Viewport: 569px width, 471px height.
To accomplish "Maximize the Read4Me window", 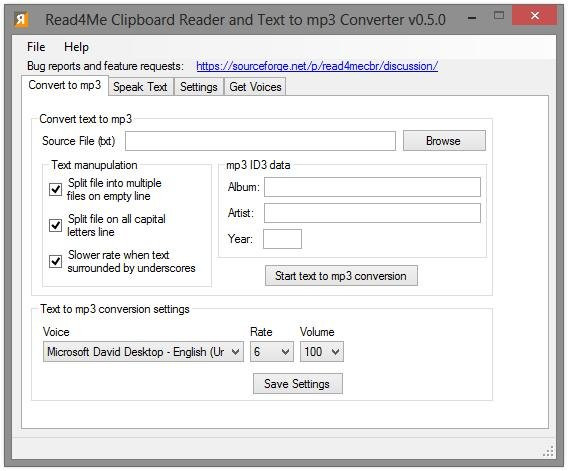I will point(499,16).
